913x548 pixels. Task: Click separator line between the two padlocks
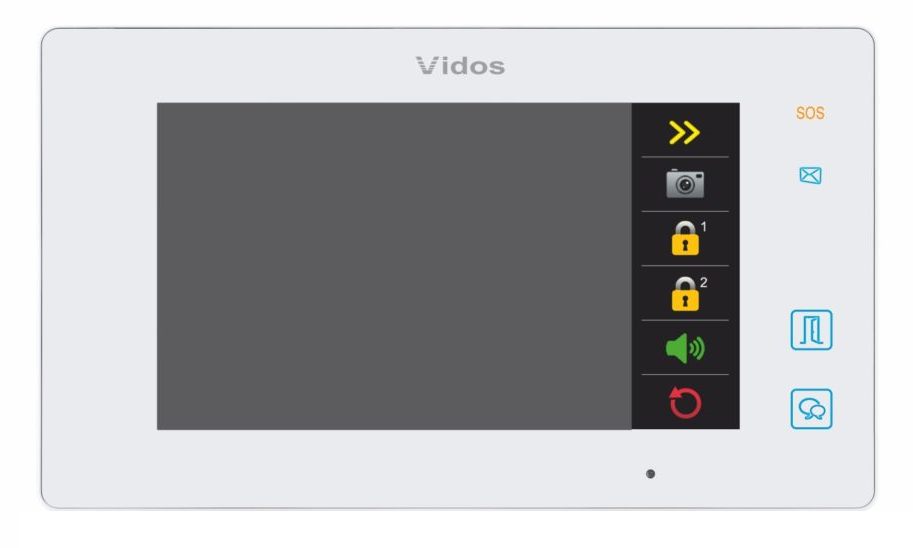(x=685, y=266)
